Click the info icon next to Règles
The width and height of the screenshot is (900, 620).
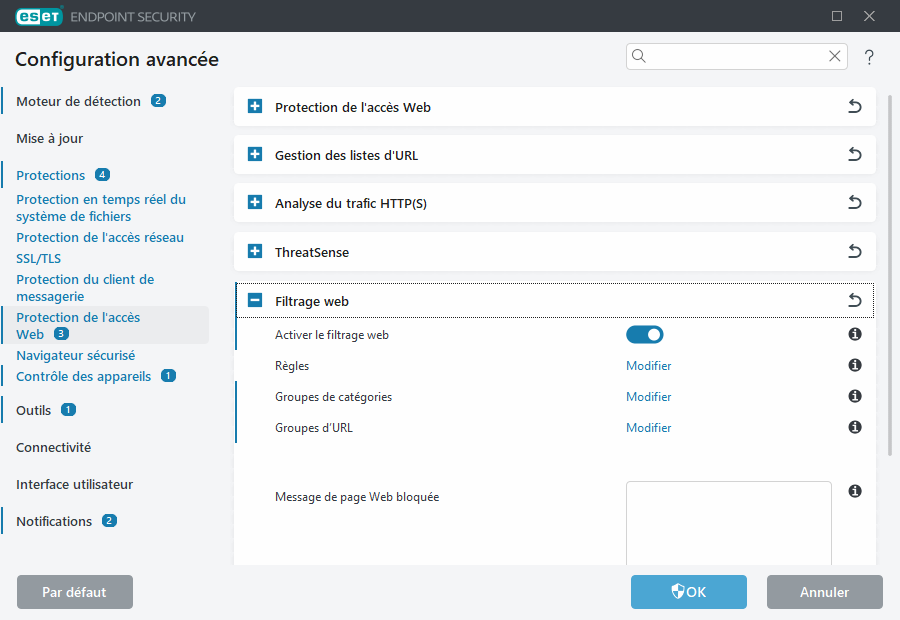pyautogui.click(x=855, y=365)
